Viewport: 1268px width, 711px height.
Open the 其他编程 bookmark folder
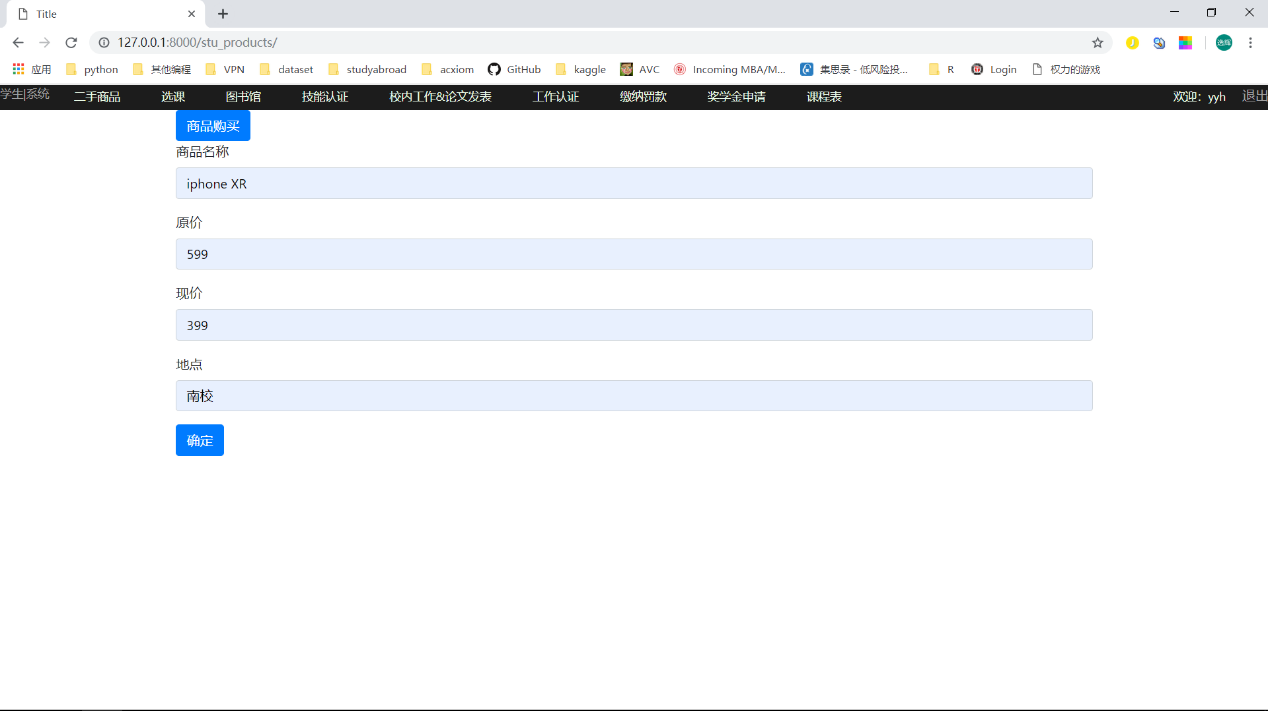point(161,69)
